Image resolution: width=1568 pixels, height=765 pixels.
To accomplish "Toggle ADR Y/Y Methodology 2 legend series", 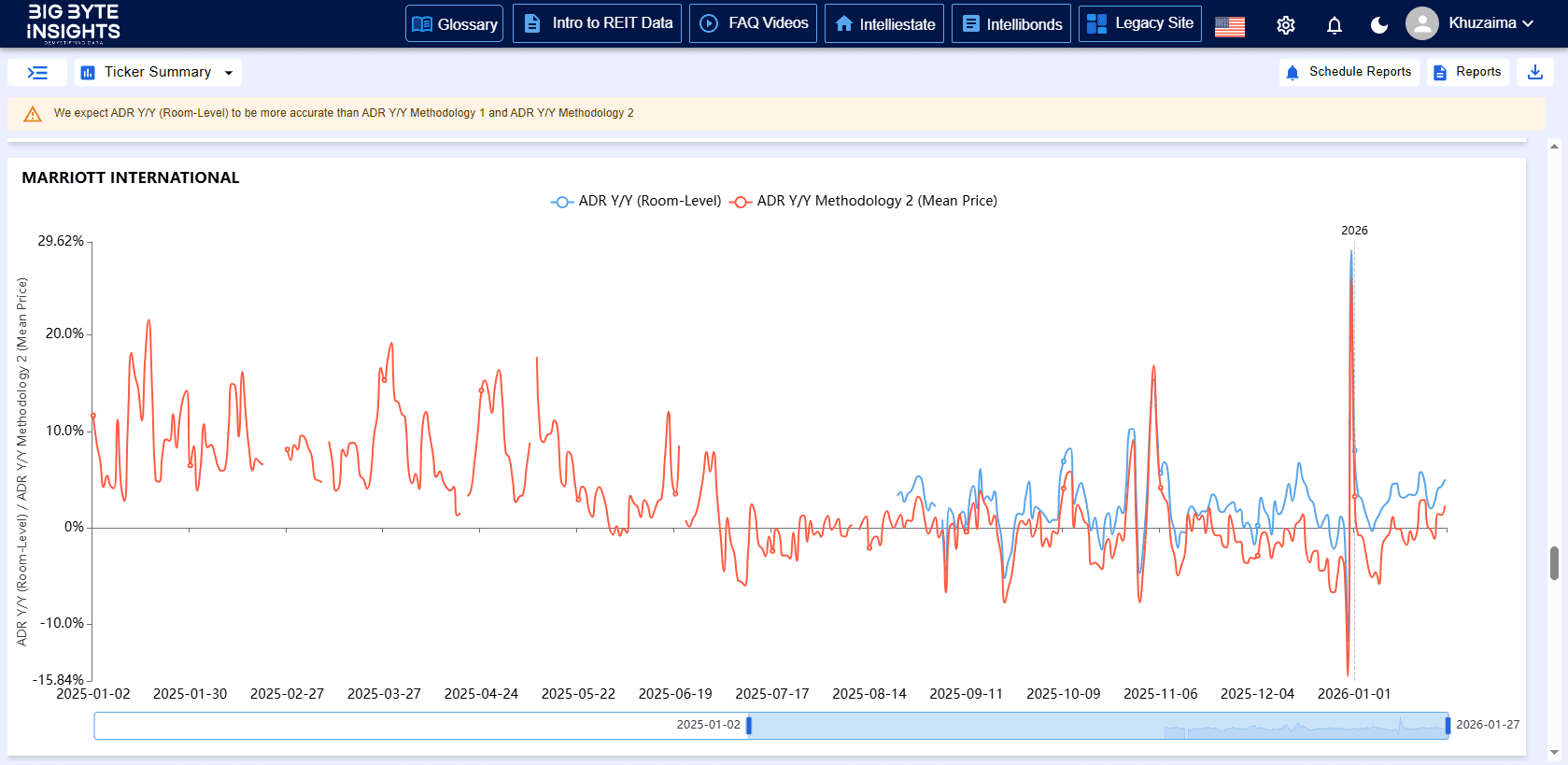I will click(x=863, y=201).
